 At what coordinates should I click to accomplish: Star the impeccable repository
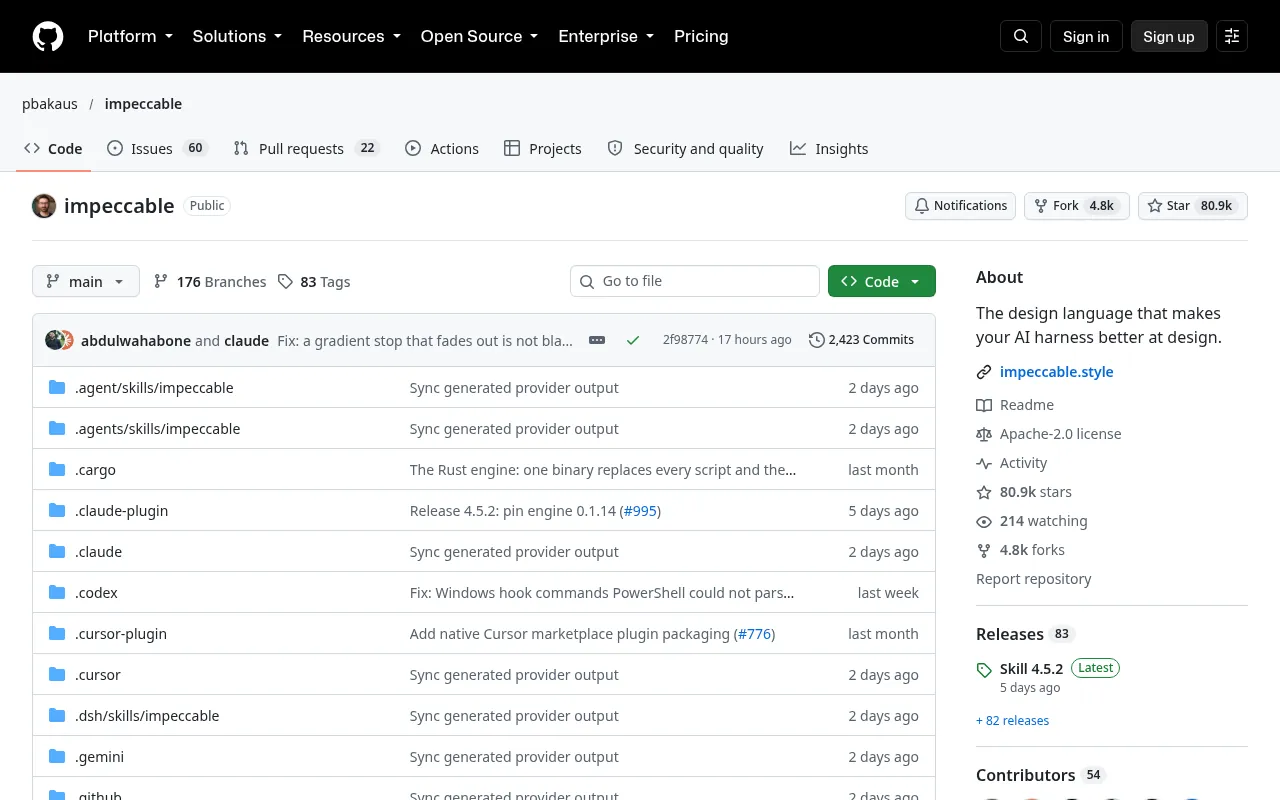point(1193,206)
